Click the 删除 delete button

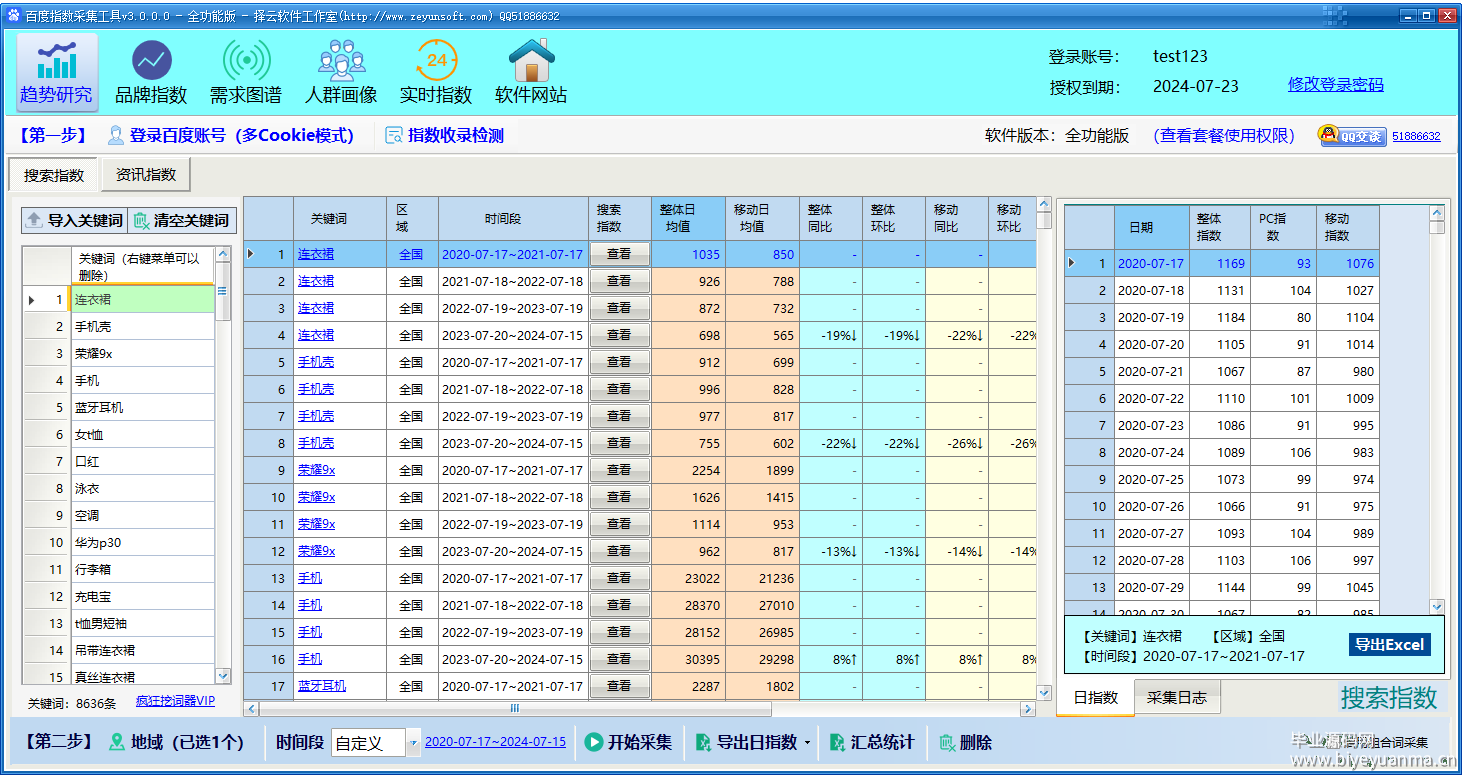click(966, 742)
